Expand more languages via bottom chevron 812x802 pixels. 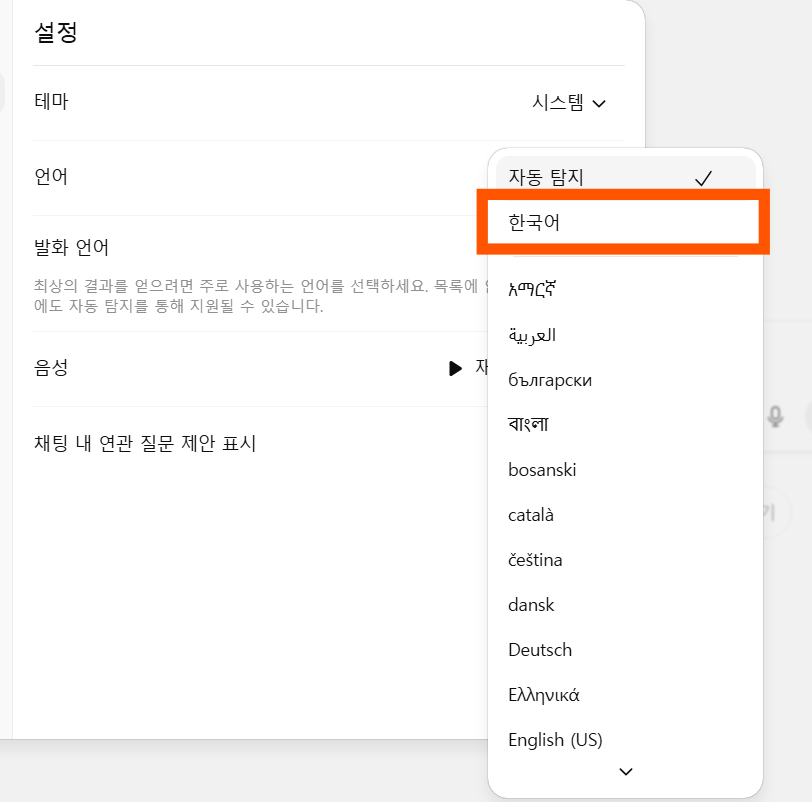(x=625, y=771)
